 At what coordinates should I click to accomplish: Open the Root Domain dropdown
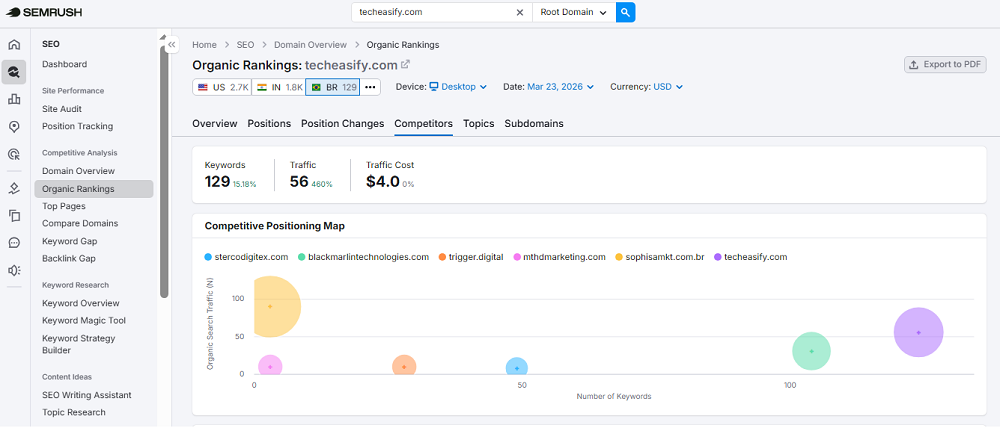click(573, 12)
